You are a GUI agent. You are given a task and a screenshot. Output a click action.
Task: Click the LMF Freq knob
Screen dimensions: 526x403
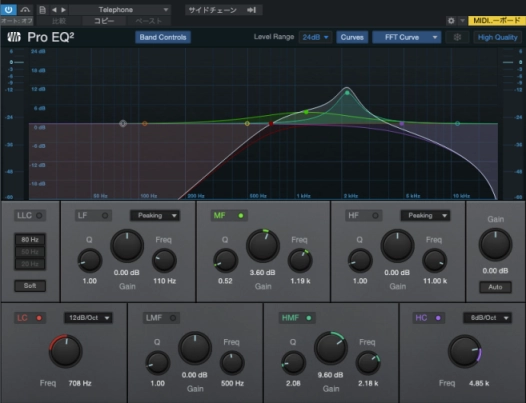(232, 362)
